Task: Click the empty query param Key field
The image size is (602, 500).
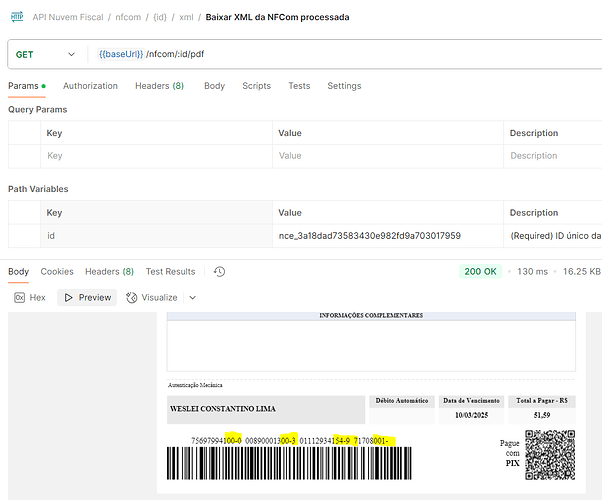Action: pos(156,156)
